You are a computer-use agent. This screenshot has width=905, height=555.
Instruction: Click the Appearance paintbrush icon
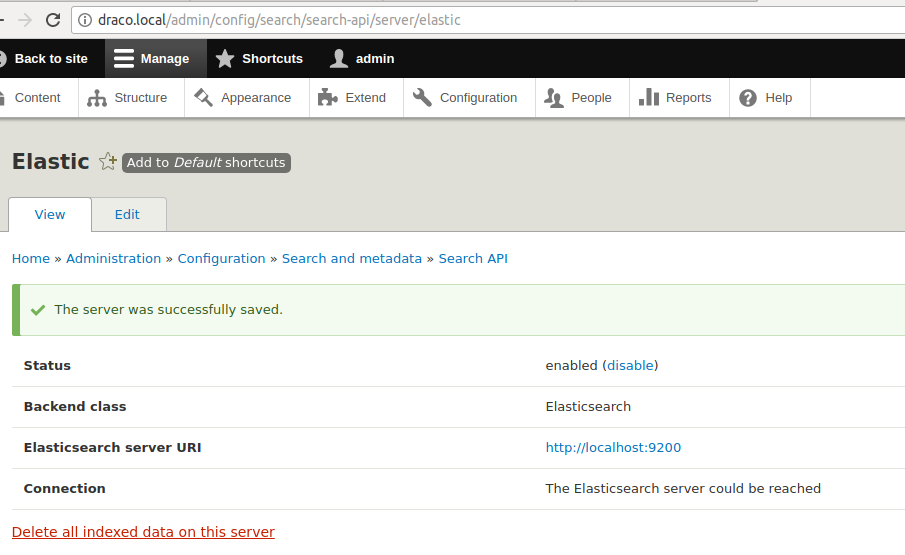coord(203,98)
